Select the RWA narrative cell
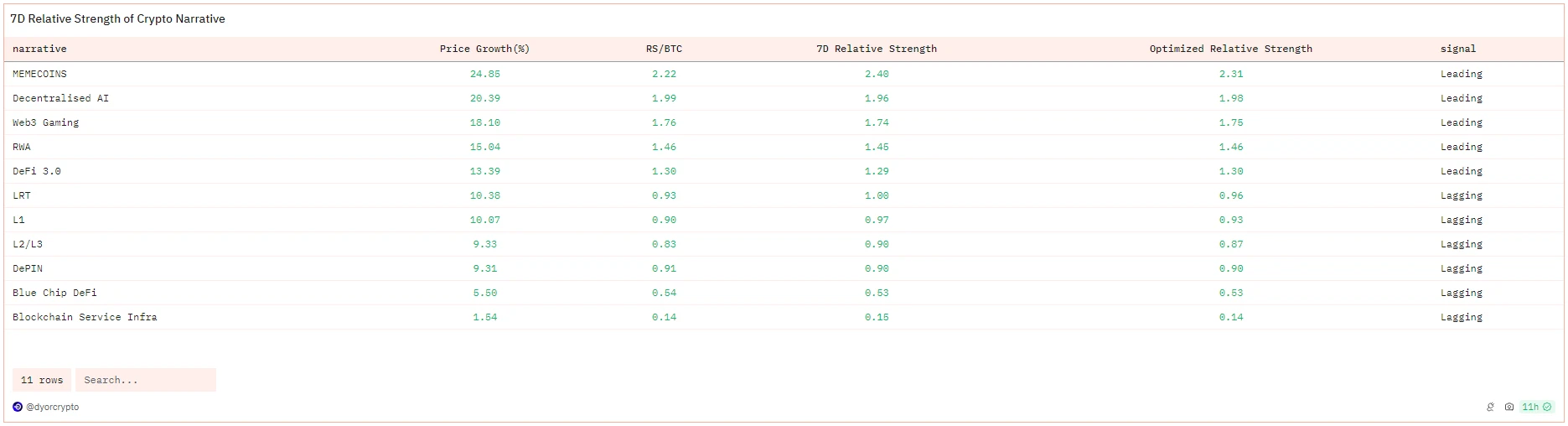The image size is (1568, 426). click(21, 147)
